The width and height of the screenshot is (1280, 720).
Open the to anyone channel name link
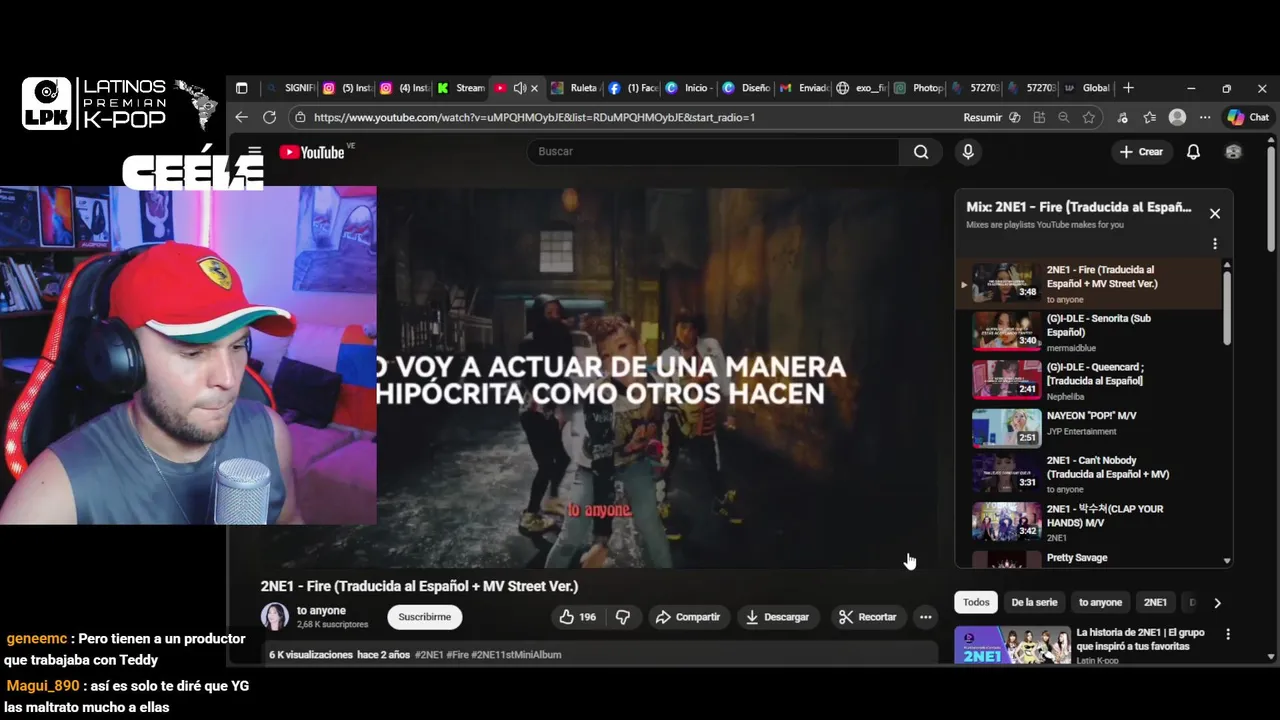point(321,610)
